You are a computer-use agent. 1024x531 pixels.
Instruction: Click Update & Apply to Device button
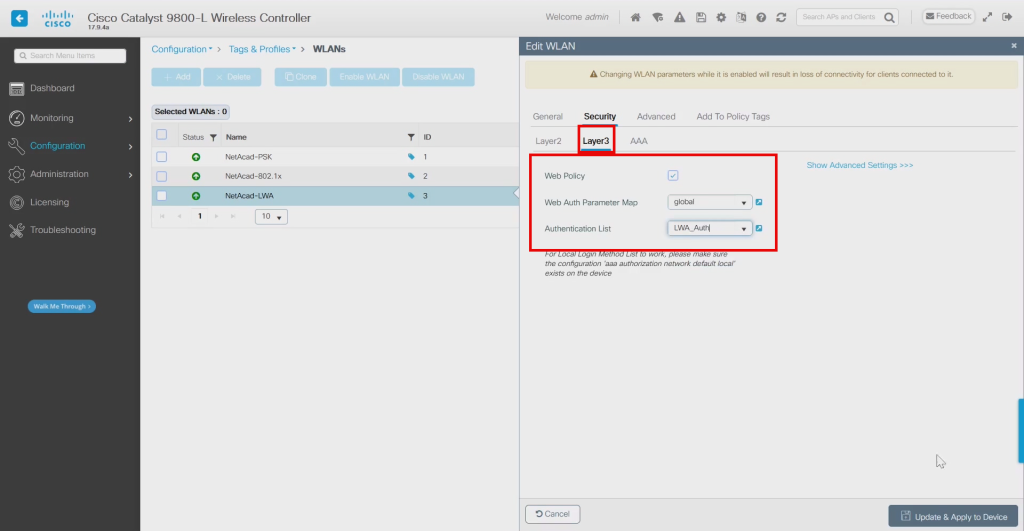[x=953, y=516]
